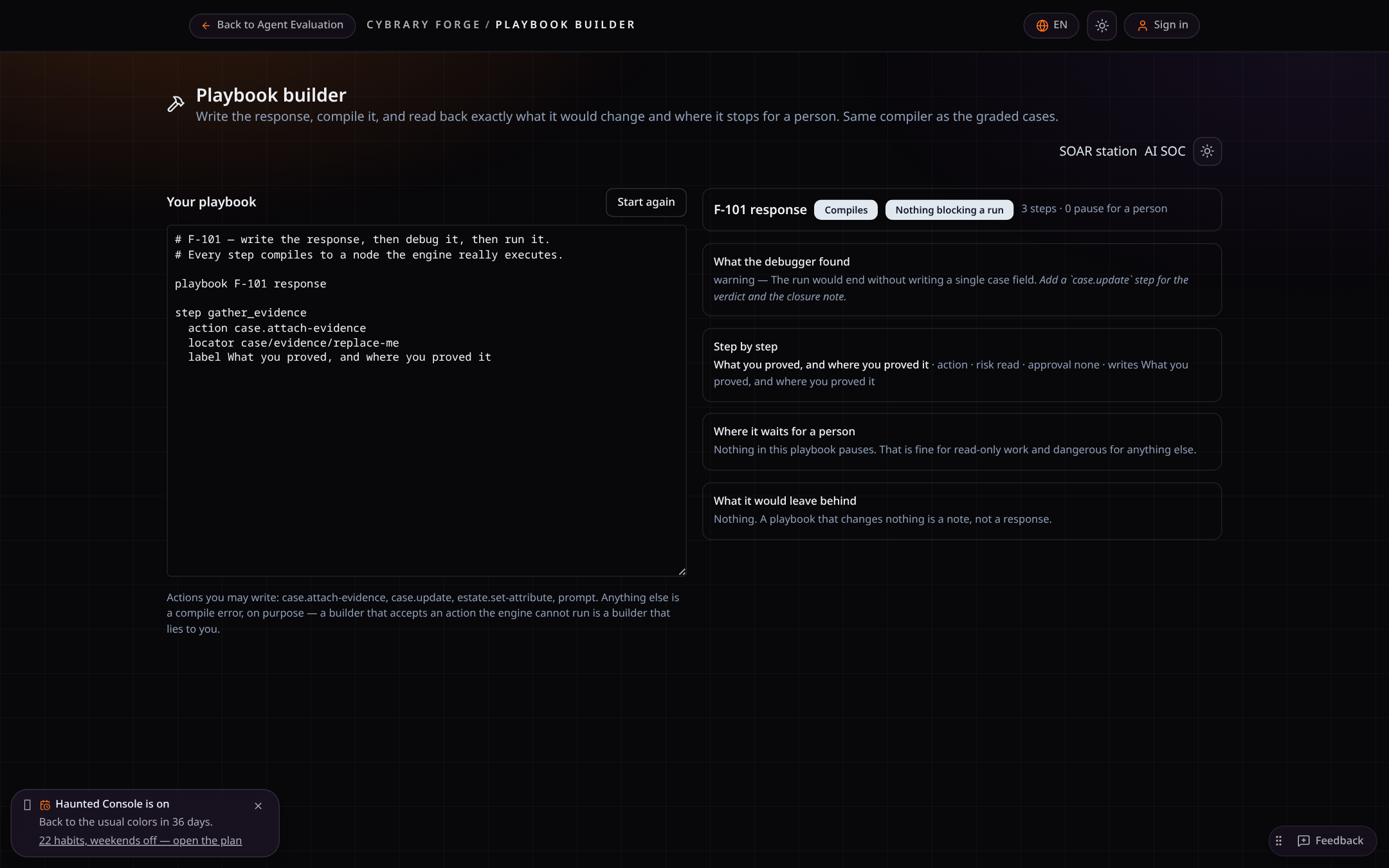Click the F-101 response heading

tap(760, 210)
